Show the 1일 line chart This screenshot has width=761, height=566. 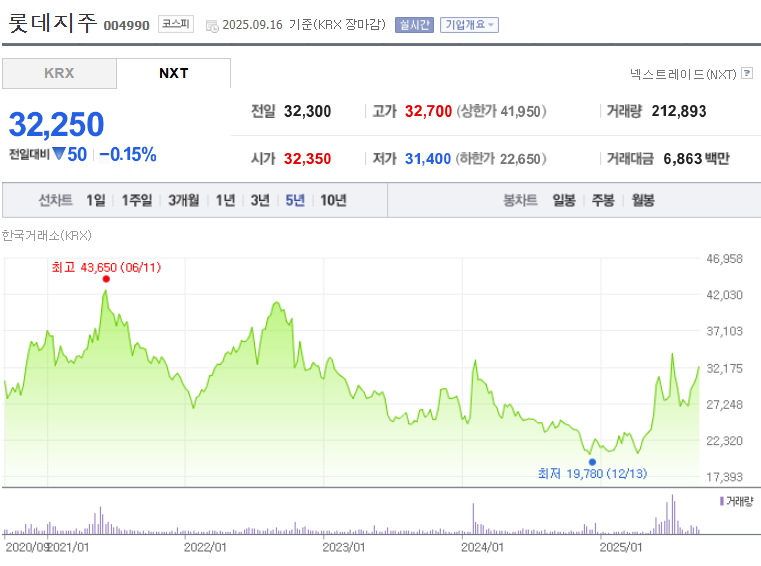coord(96,200)
